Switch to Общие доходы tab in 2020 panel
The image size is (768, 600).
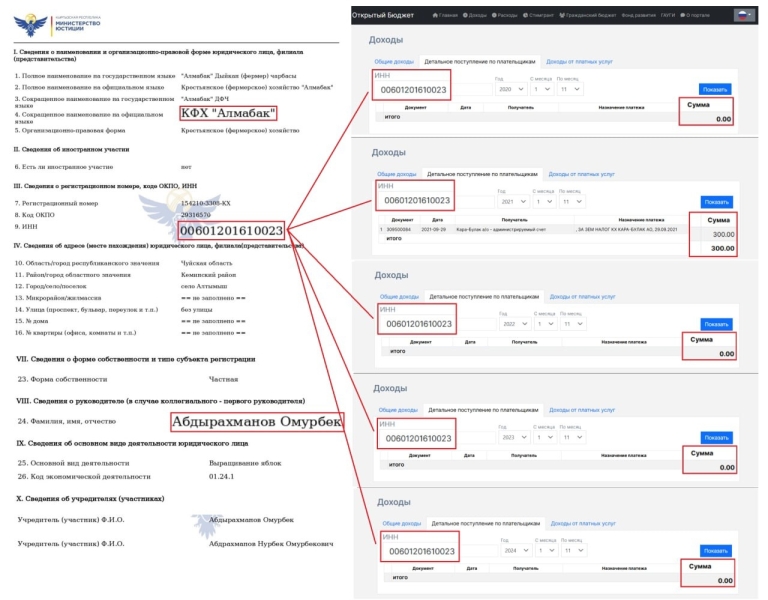pyautogui.click(x=394, y=62)
